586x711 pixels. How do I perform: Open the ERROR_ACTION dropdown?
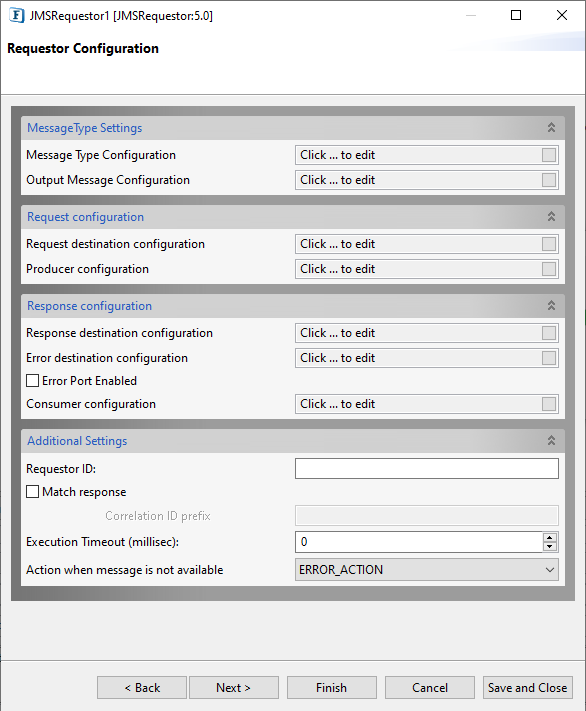click(426, 570)
